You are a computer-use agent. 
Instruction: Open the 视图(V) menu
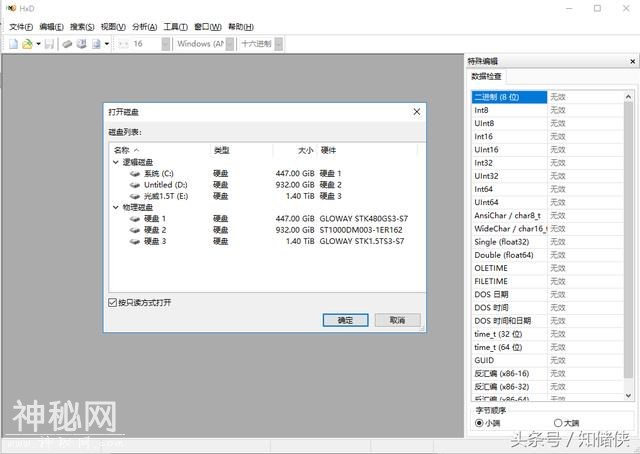click(113, 27)
